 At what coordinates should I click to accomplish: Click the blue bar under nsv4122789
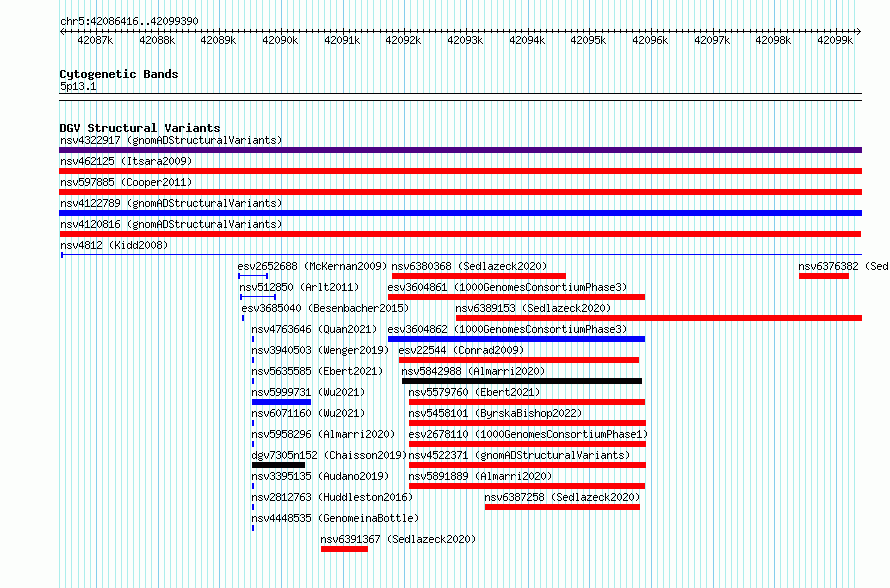(x=460, y=213)
